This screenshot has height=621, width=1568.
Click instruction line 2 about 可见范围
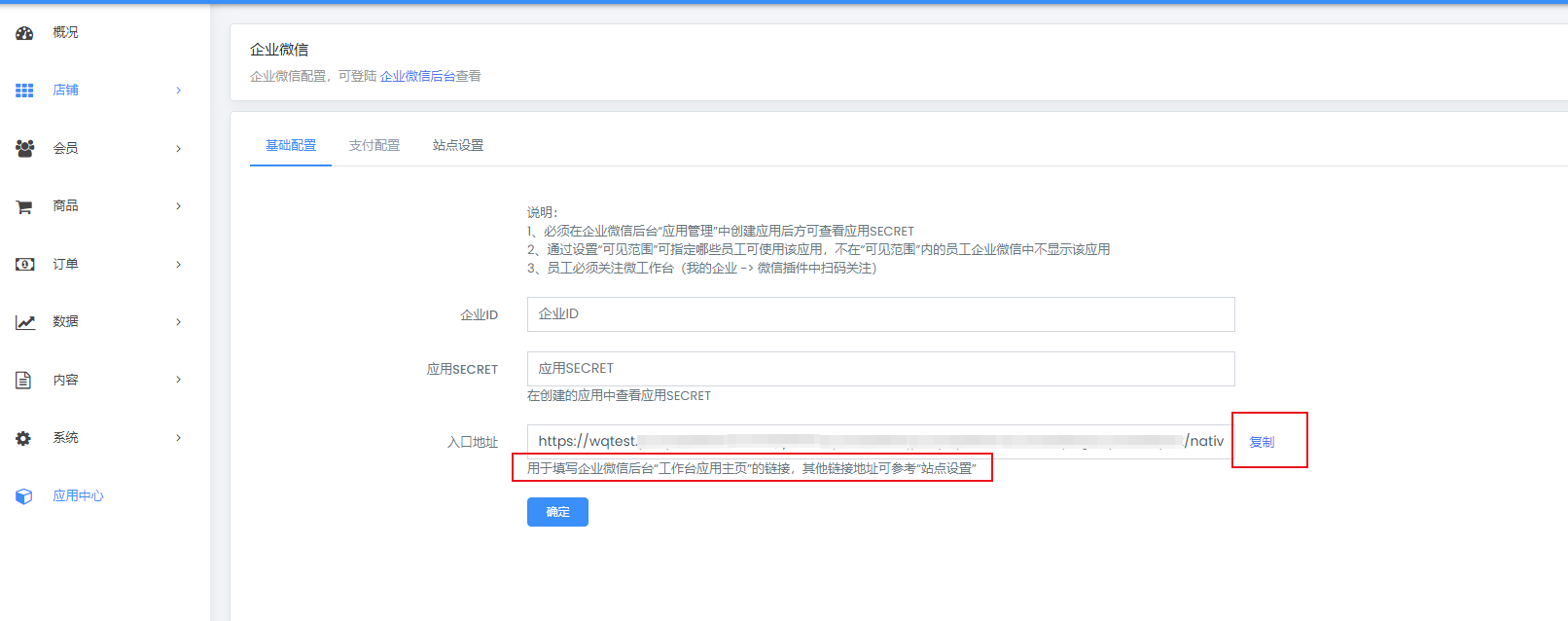[818, 249]
